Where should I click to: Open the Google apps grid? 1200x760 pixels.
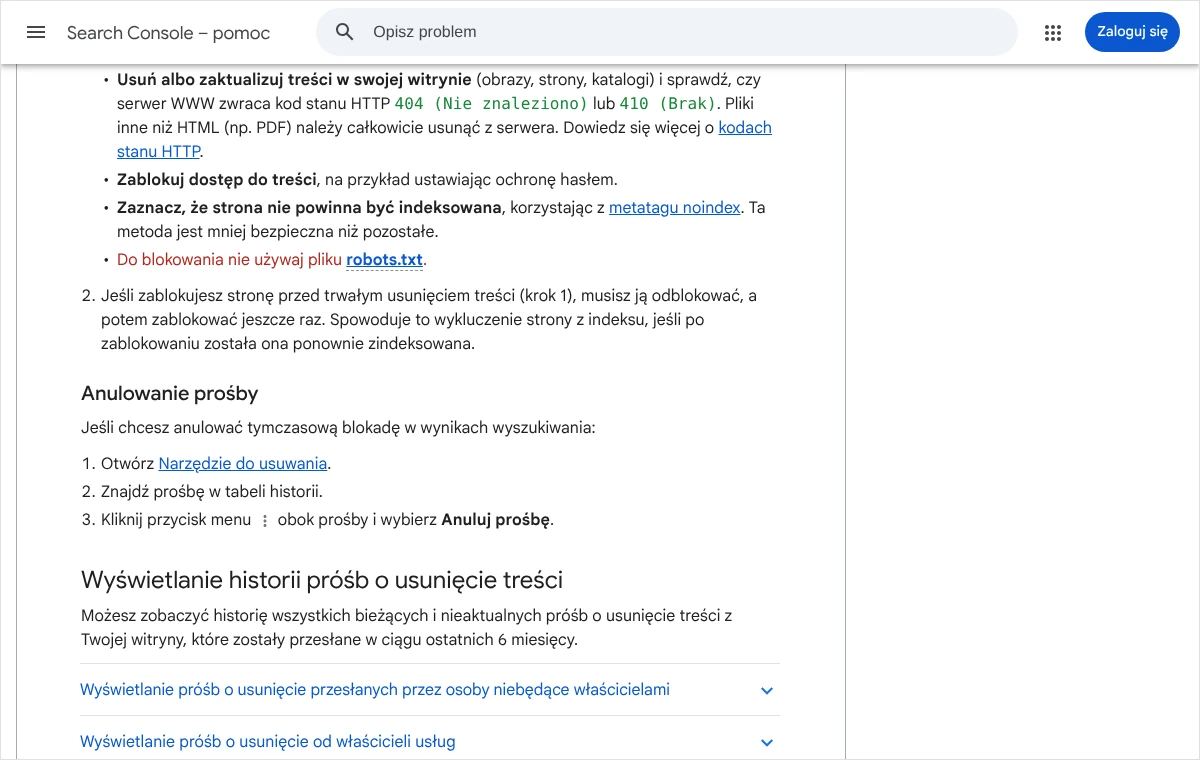coord(1052,33)
